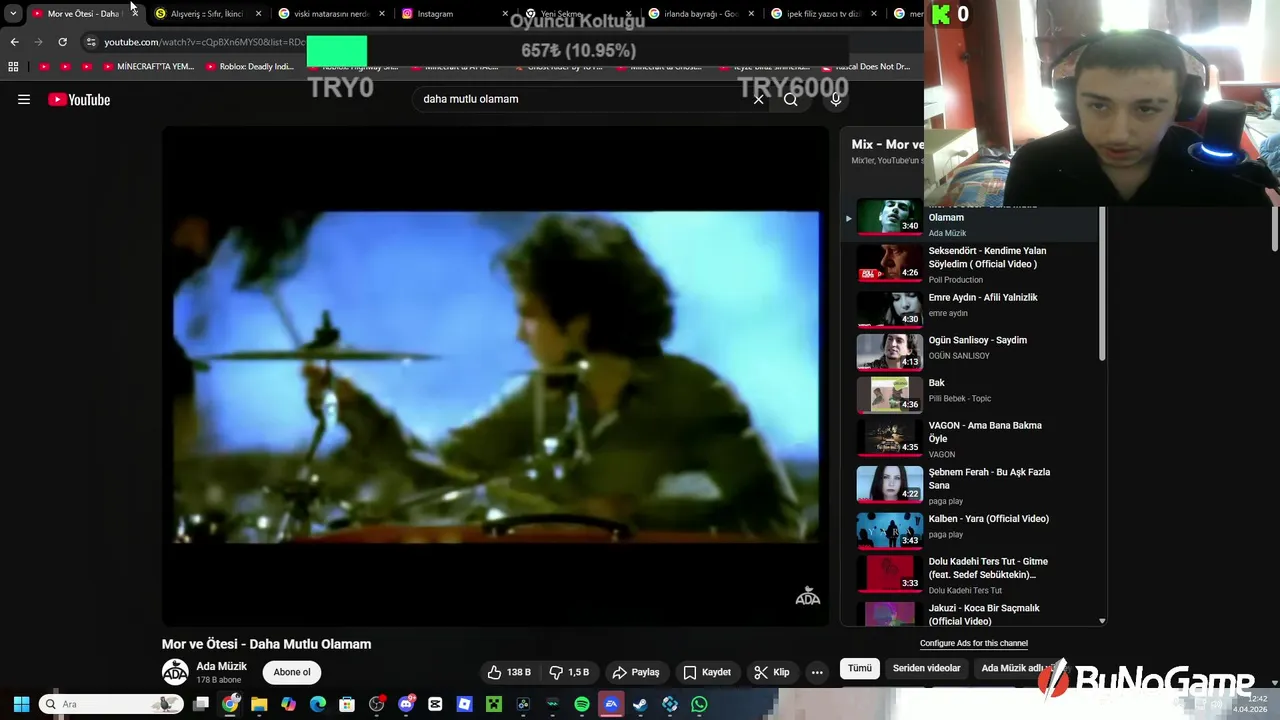Open site information icon in address bar
Image resolution: width=1280 pixels, height=720 pixels.
(x=91, y=42)
